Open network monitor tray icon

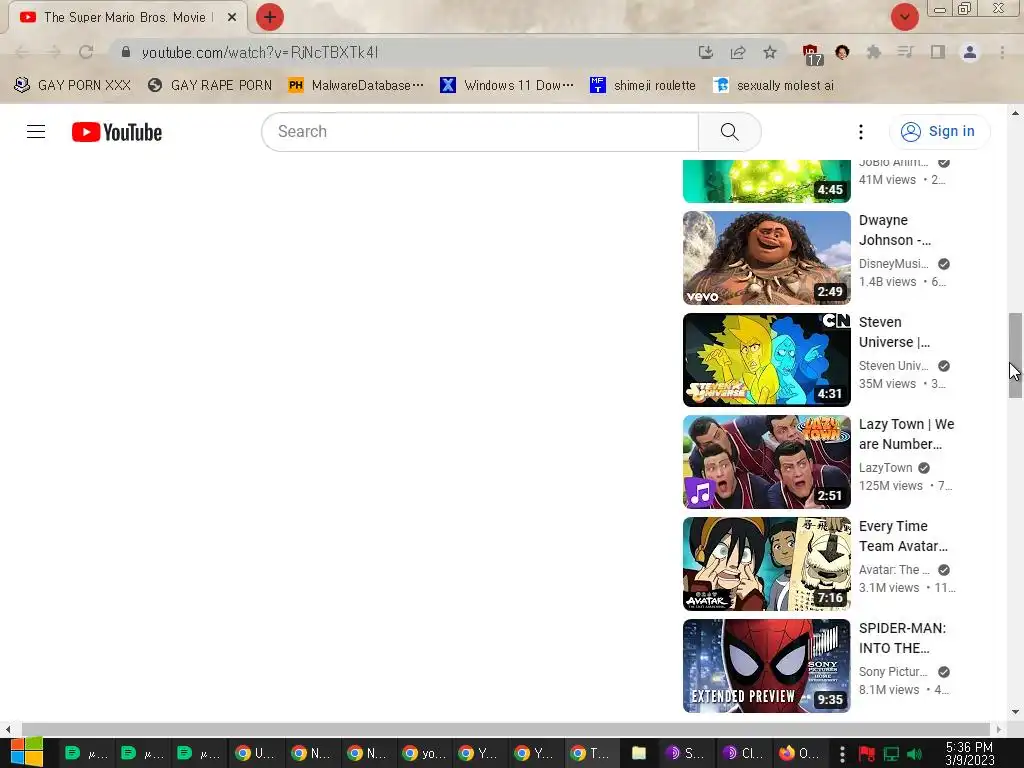click(x=891, y=754)
